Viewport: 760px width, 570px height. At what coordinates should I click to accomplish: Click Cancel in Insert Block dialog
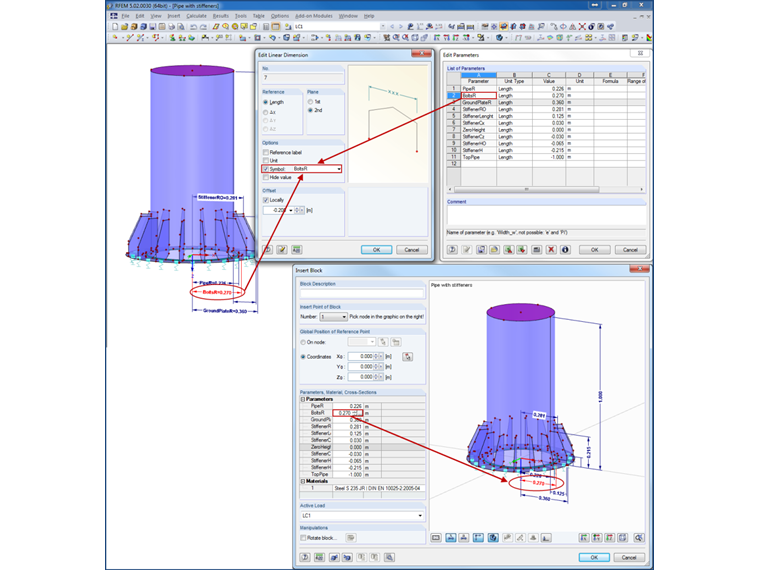point(629,557)
